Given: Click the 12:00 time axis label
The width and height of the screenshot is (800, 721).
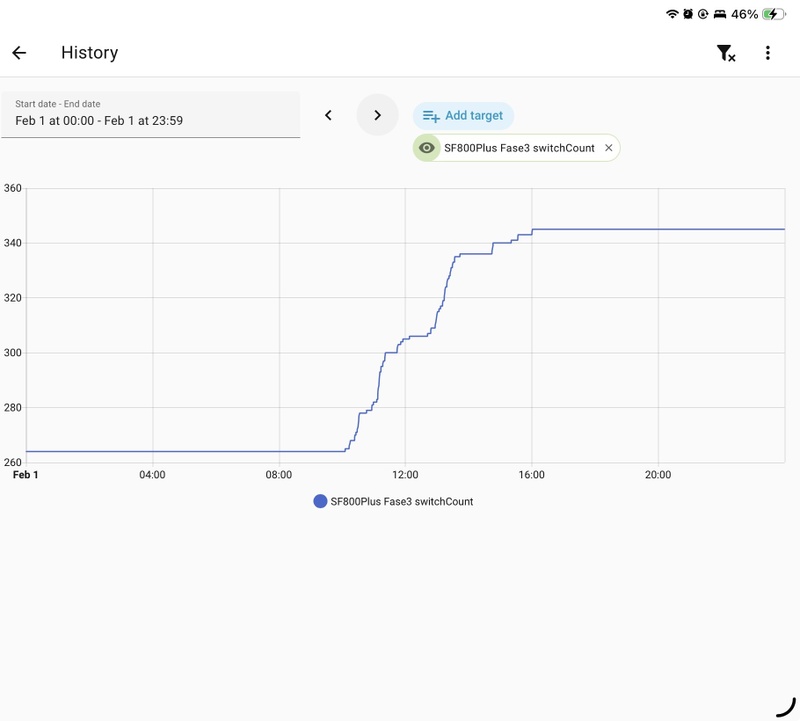Looking at the screenshot, I should tap(405, 475).
